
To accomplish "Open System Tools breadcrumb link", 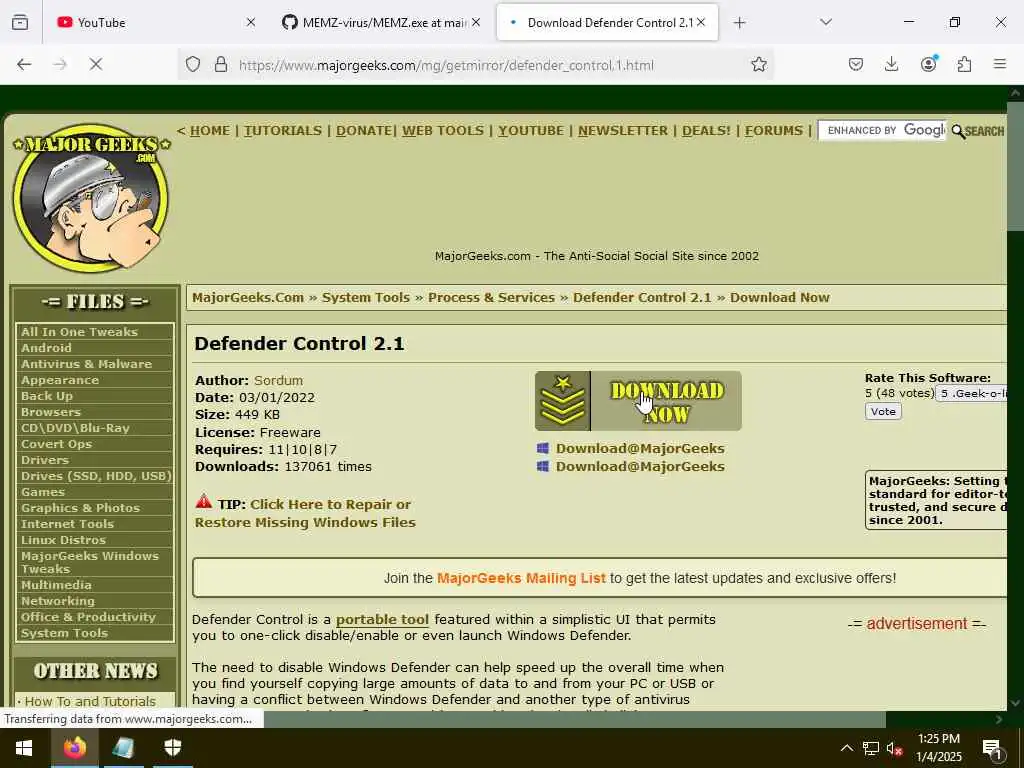I will click(366, 298).
